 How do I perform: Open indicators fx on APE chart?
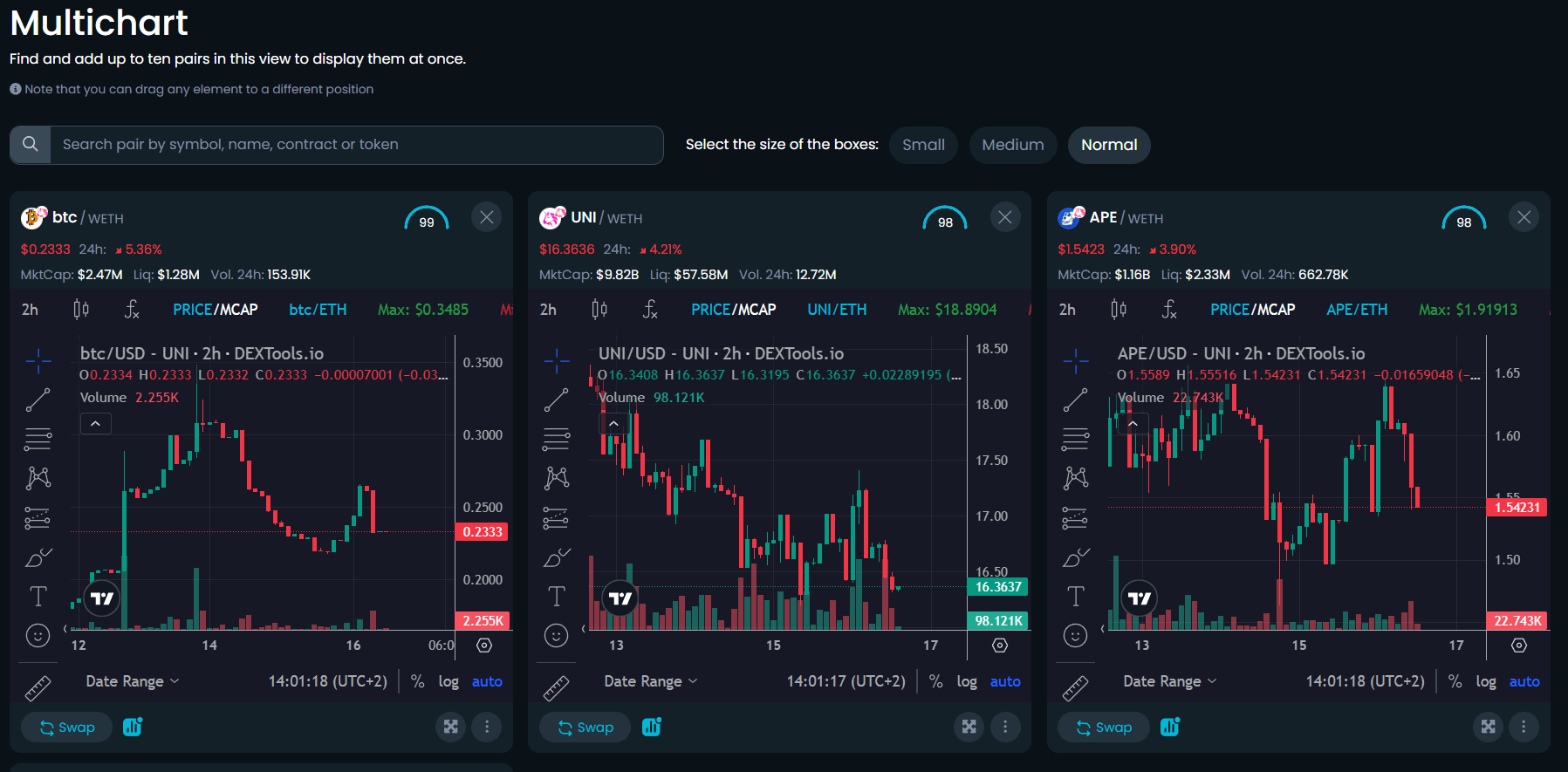coord(1169,310)
